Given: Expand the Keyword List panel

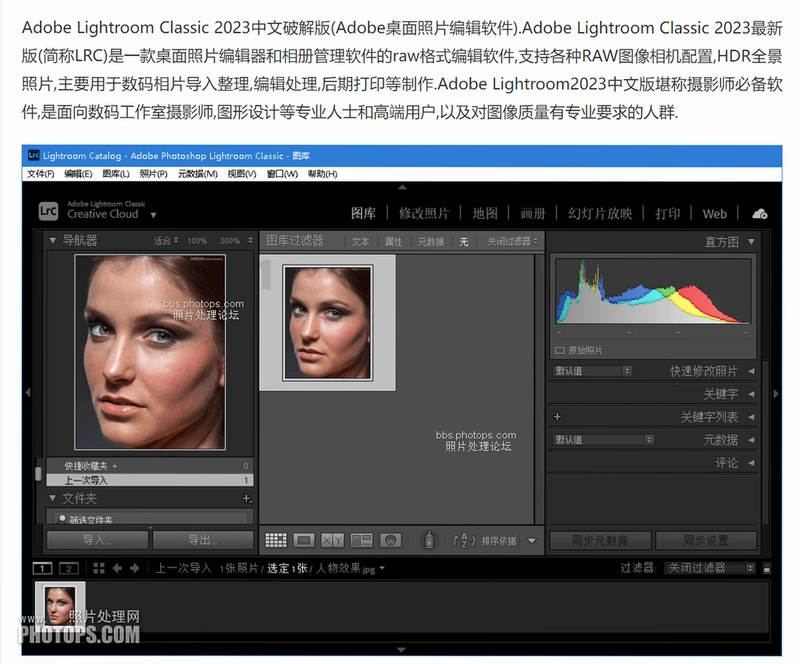Looking at the screenshot, I should tap(751, 417).
